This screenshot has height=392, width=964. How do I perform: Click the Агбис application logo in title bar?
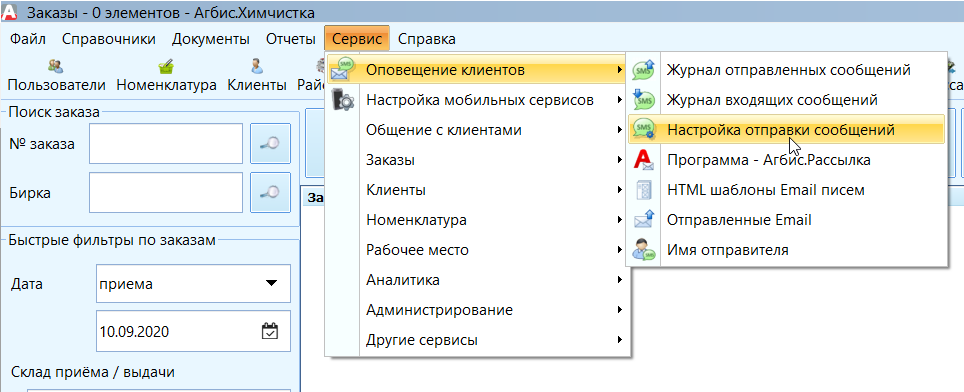tap(10, 12)
